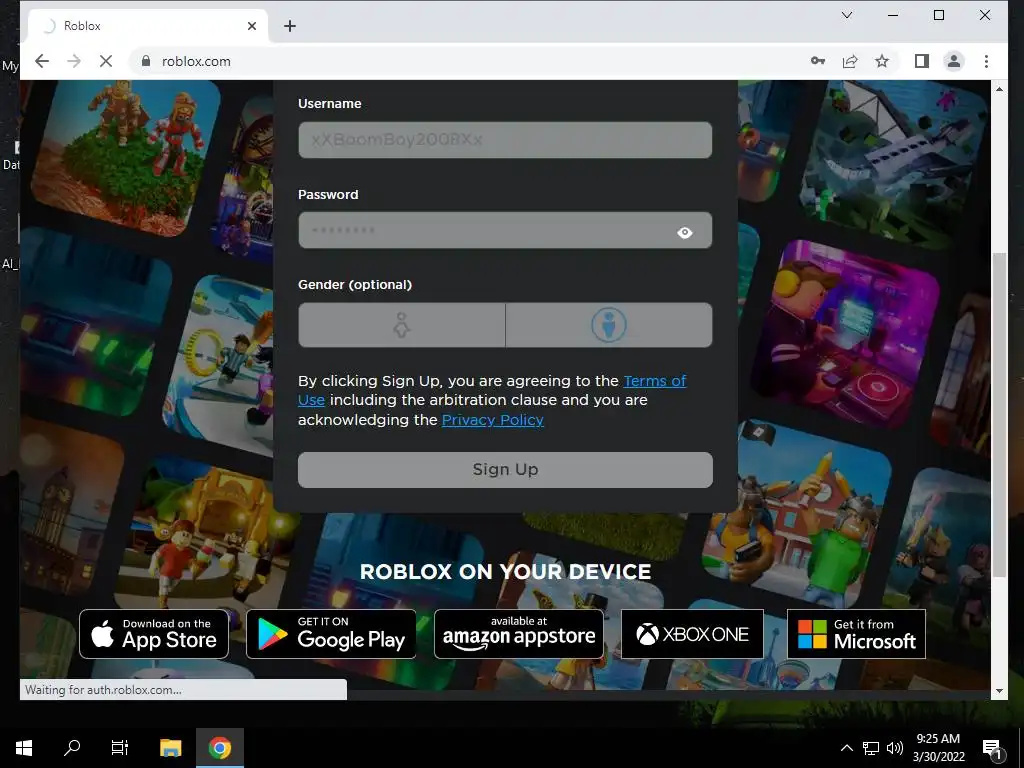This screenshot has height=768, width=1024.
Task: Open the Chrome profile avatar
Action: tap(953, 61)
